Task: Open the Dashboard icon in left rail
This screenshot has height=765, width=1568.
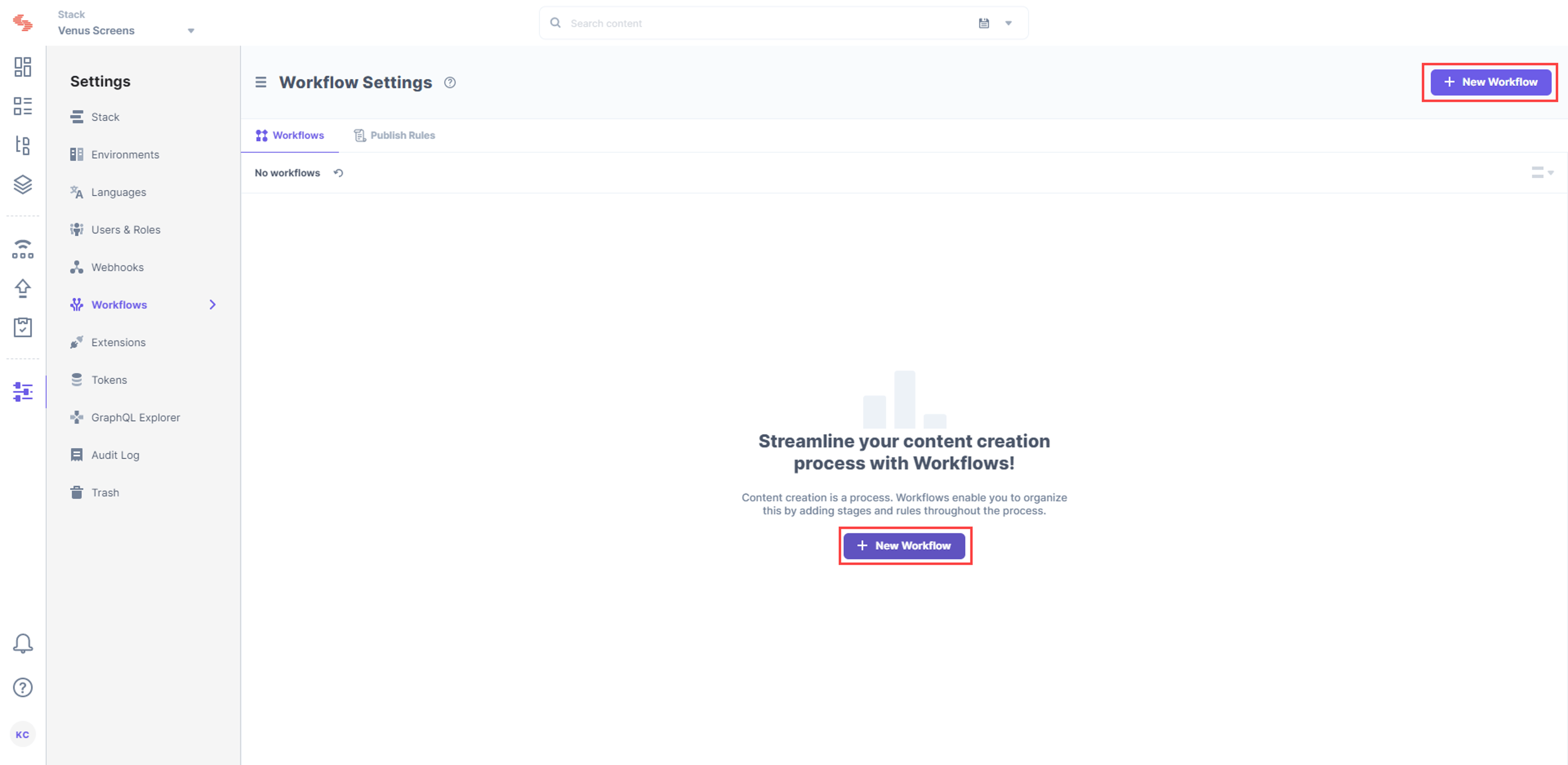Action: (22, 67)
